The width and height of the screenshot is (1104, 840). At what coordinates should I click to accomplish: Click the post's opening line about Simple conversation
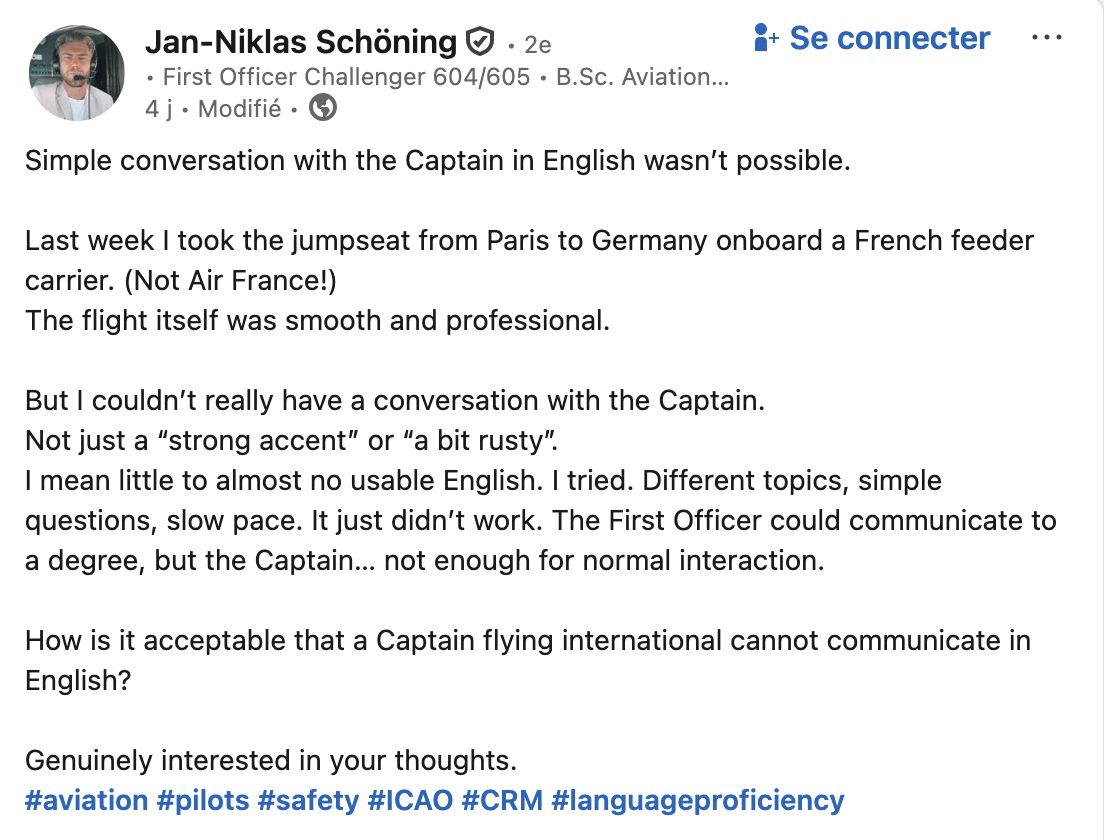[x=437, y=161]
